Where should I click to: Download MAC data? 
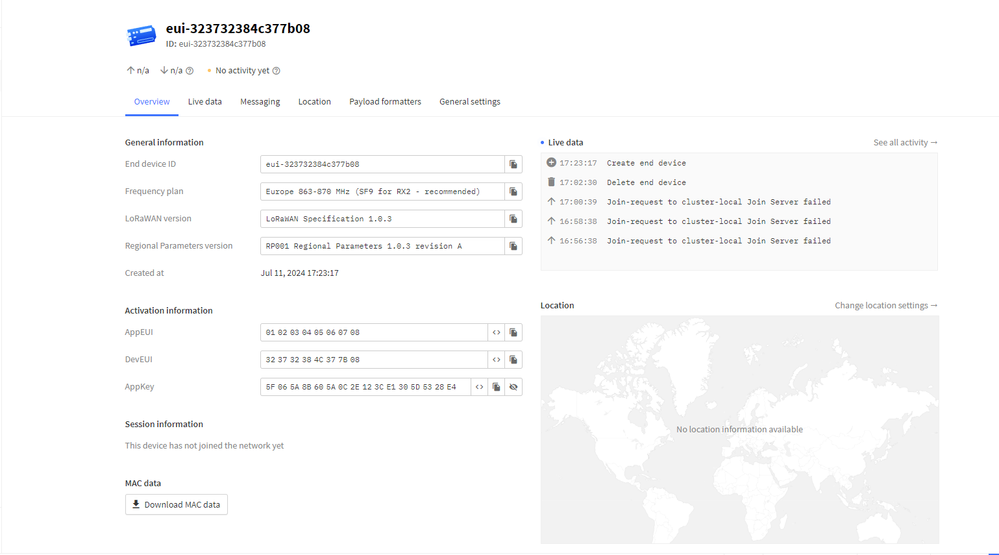point(176,505)
